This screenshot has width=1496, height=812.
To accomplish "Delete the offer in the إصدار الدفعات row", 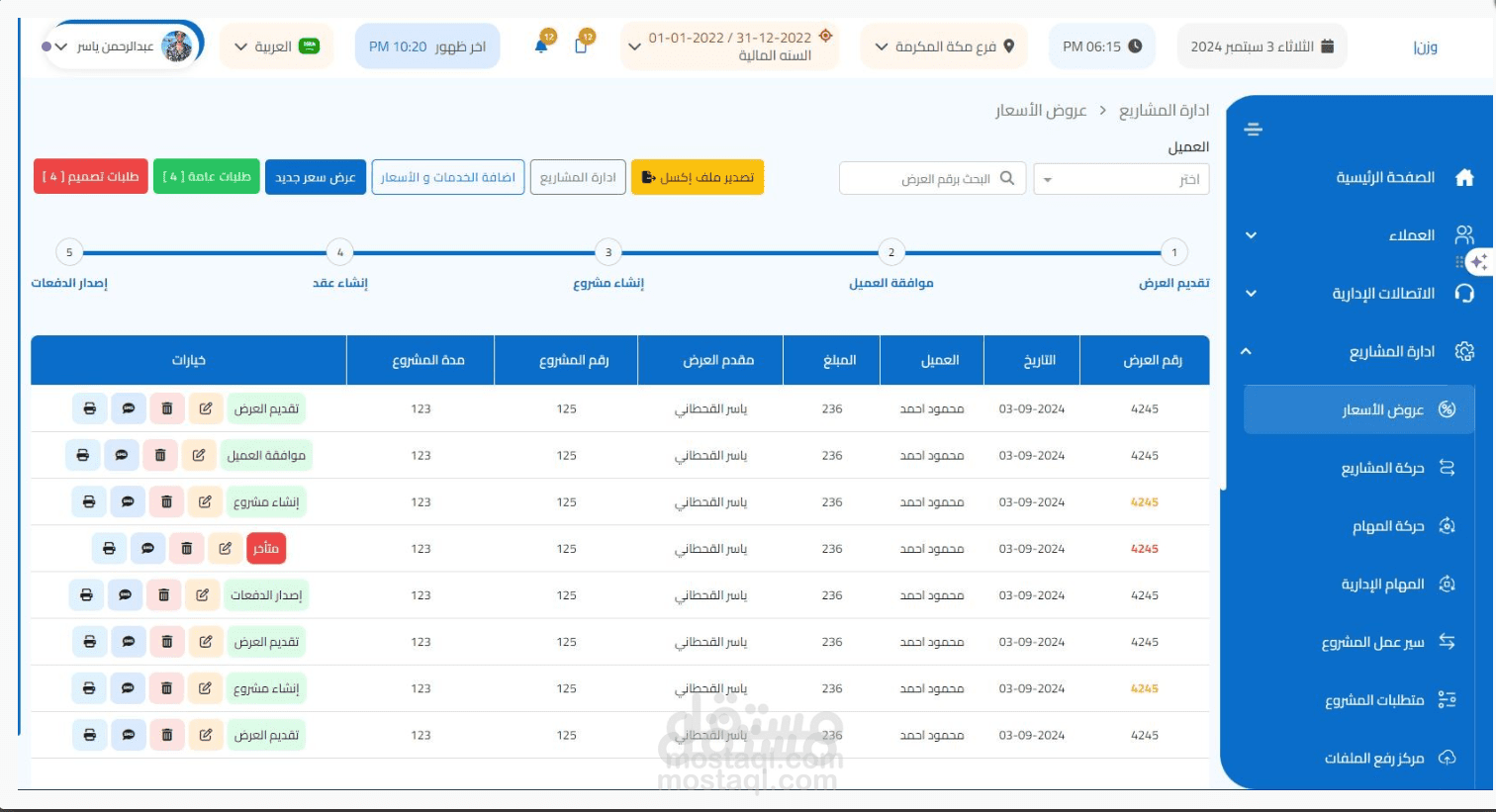I will pyautogui.click(x=163, y=594).
